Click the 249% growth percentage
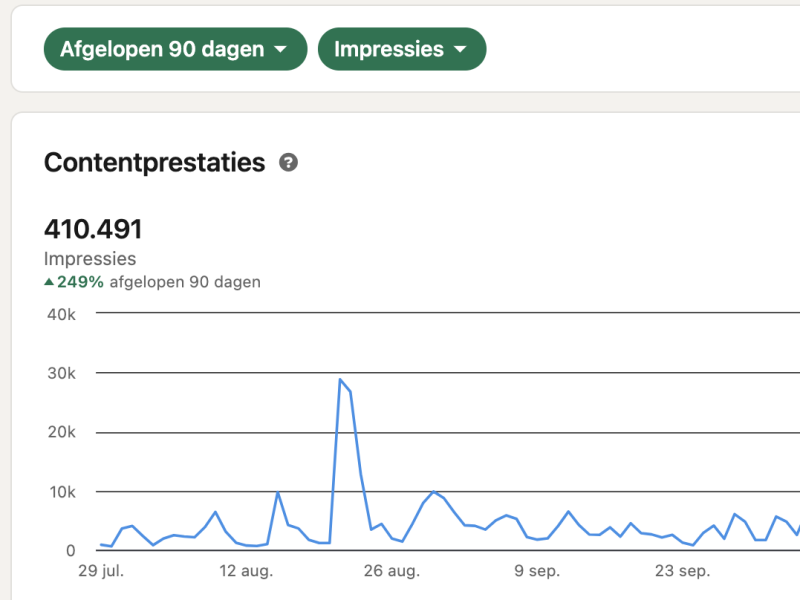 80,282
